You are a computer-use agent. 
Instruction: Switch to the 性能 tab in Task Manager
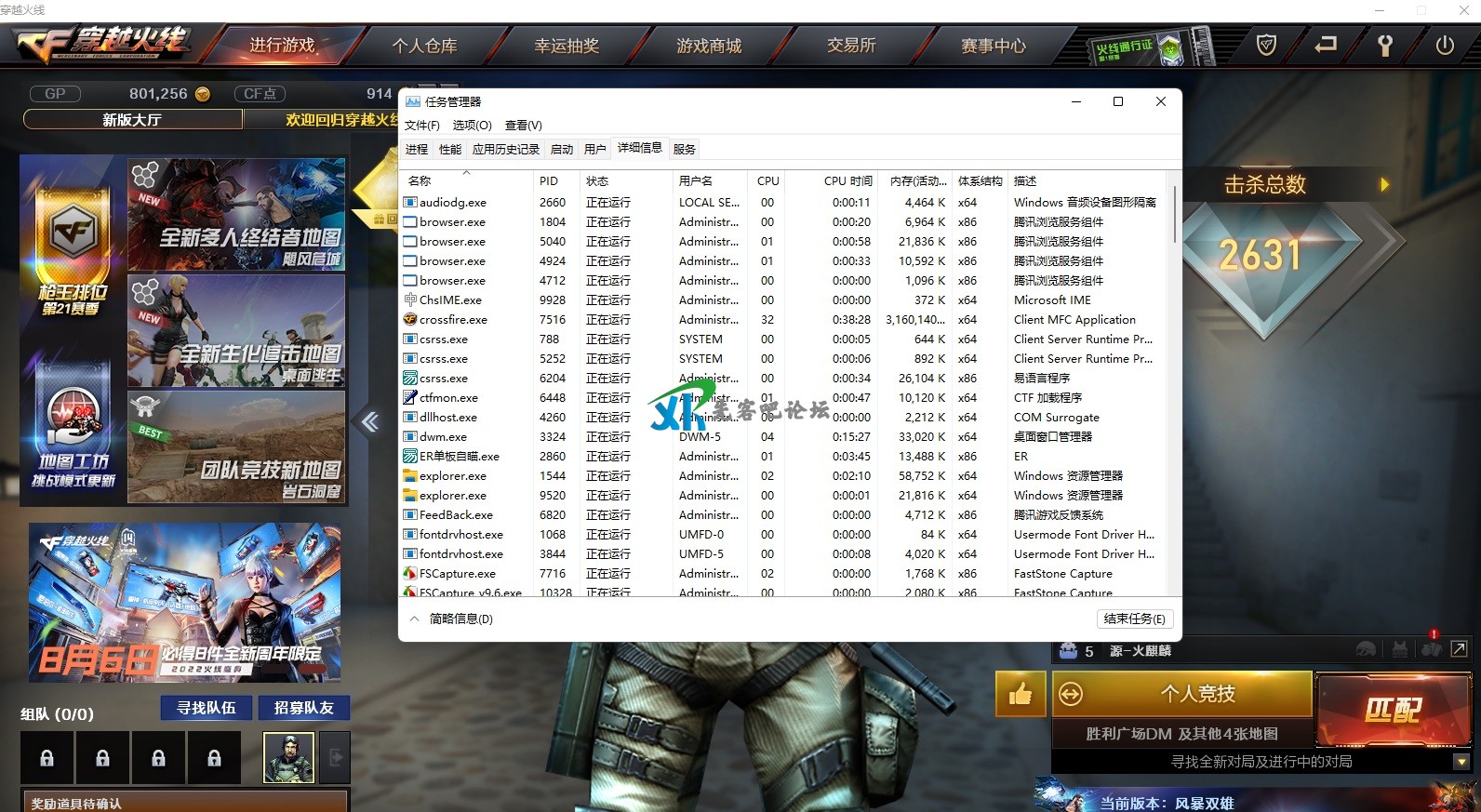(450, 149)
